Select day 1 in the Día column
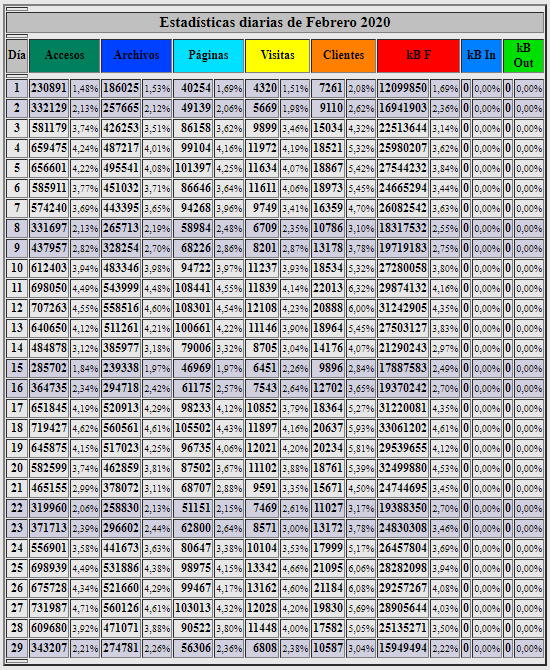This screenshot has width=550, height=670. pyautogui.click(x=17, y=88)
